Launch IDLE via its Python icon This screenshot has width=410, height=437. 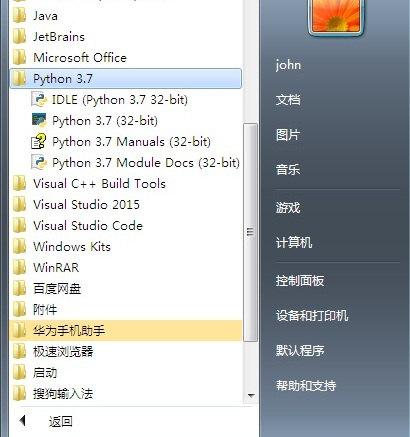click(x=39, y=100)
